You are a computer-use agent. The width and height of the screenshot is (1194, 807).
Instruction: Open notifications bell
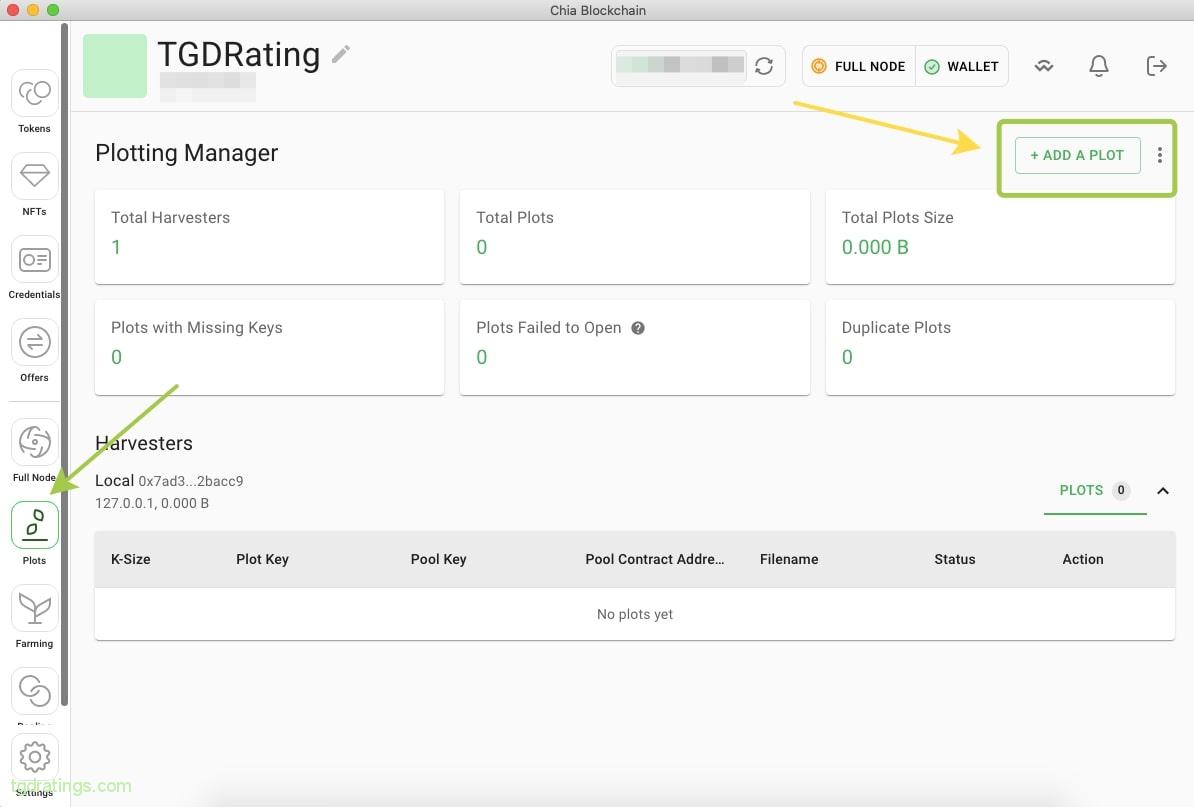(1099, 66)
